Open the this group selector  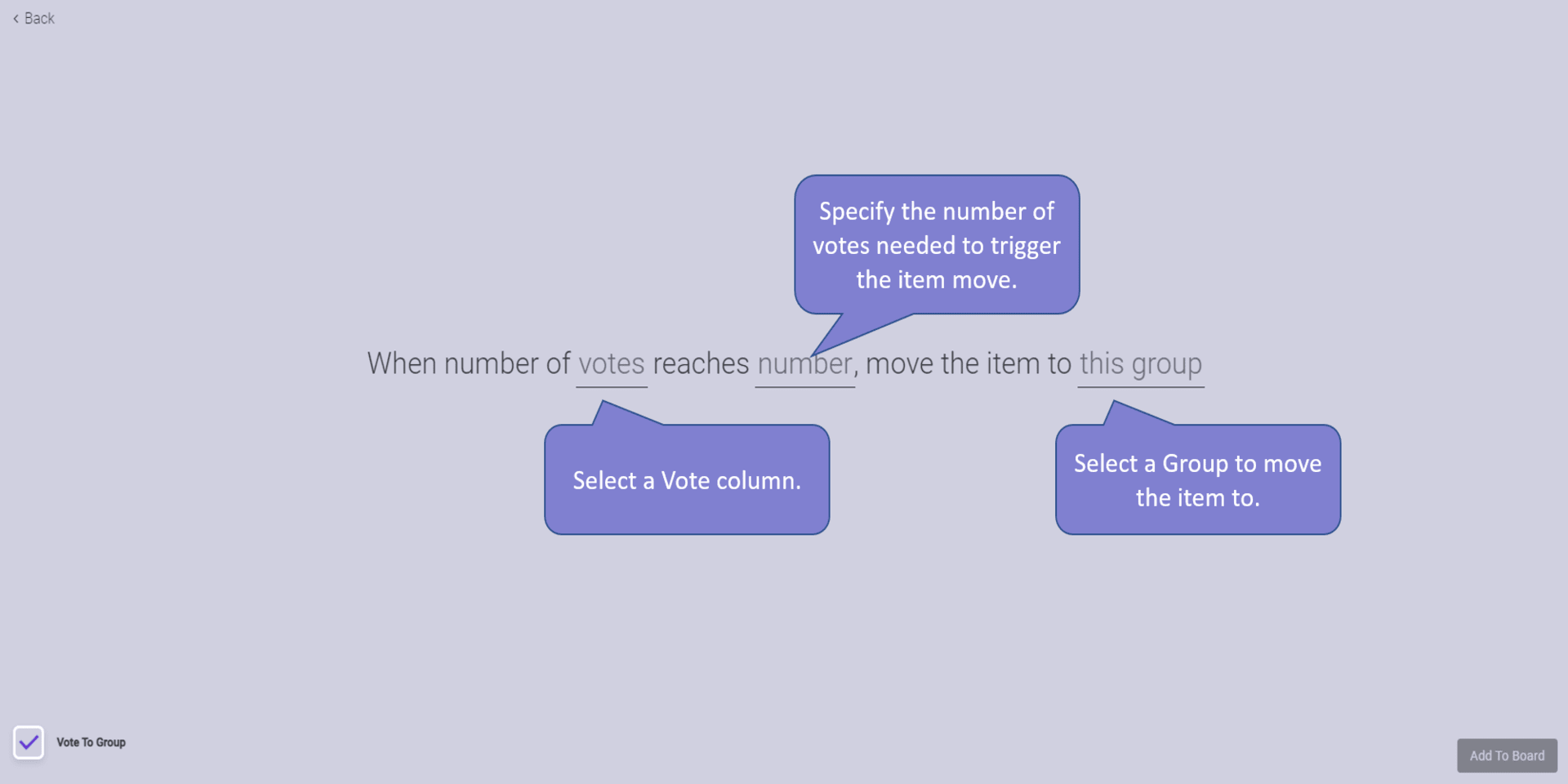pyautogui.click(x=1141, y=364)
